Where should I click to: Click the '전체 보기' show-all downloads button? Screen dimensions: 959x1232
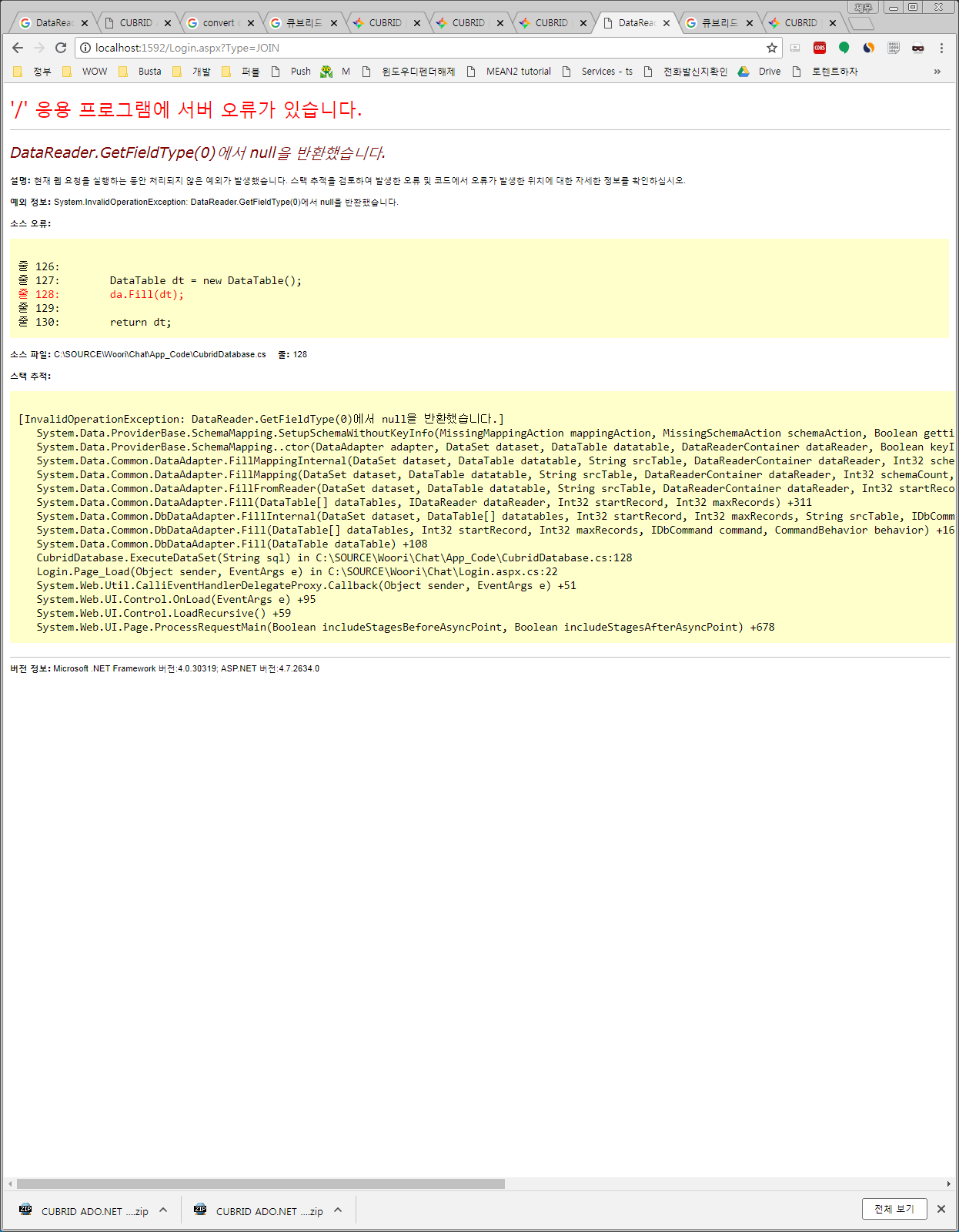point(894,1209)
